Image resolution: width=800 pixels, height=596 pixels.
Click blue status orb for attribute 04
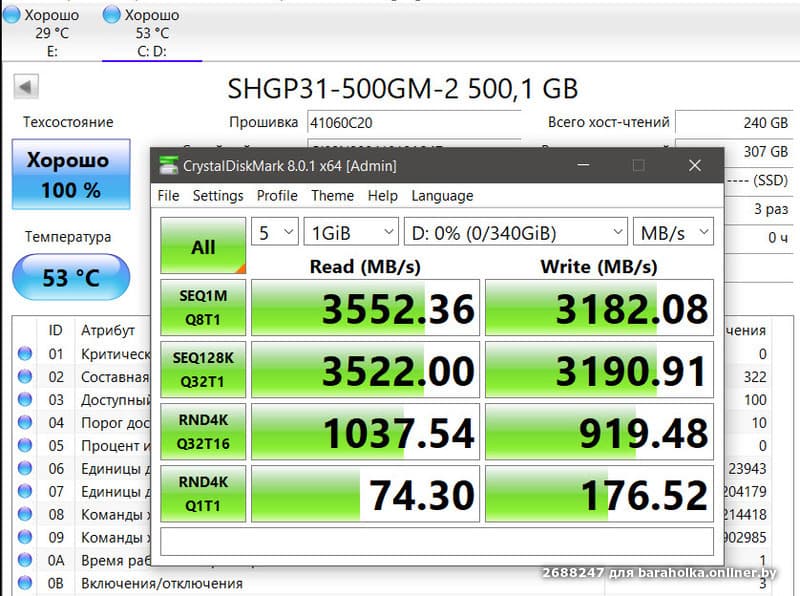tap(24, 422)
